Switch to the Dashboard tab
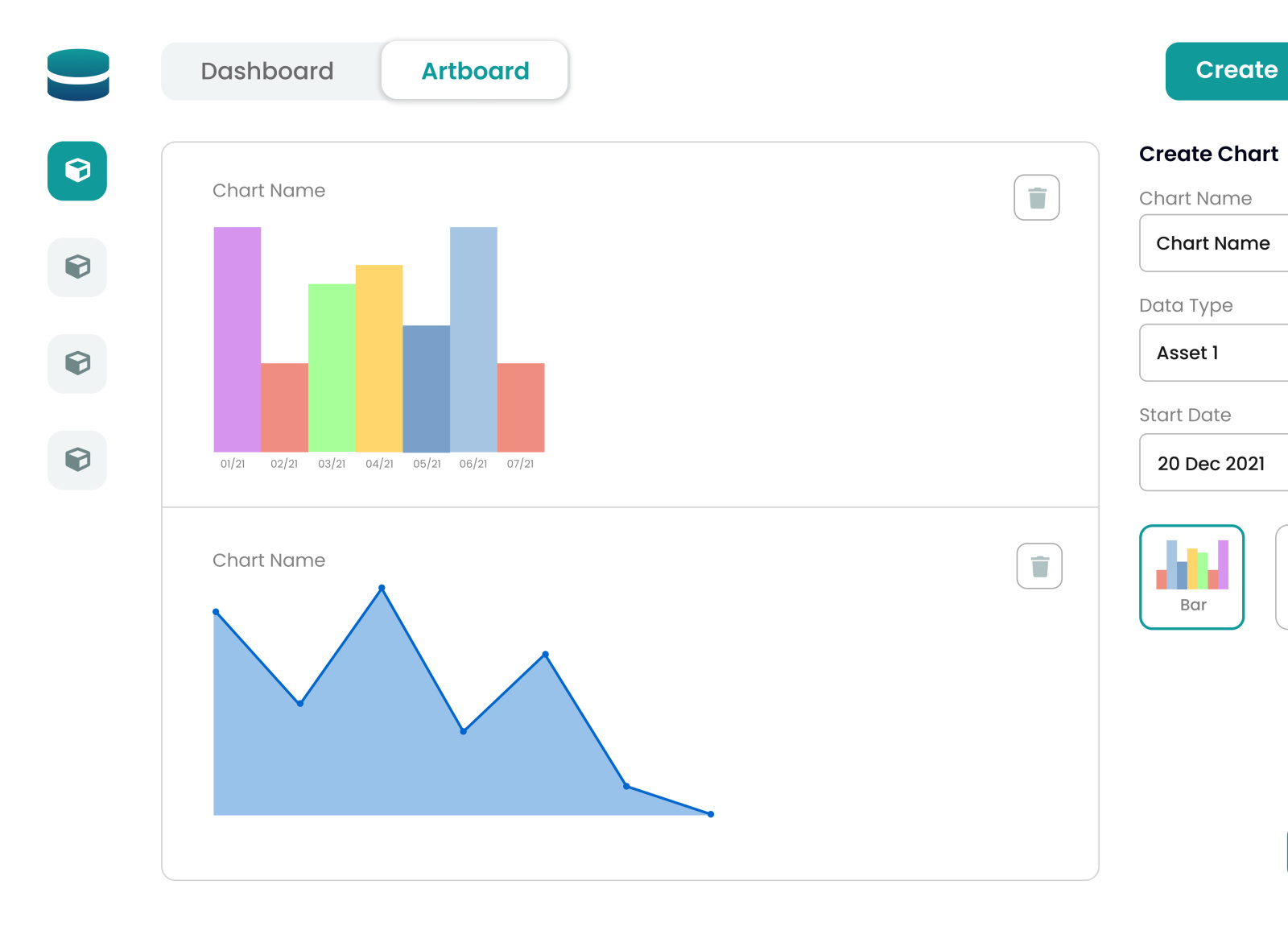The width and height of the screenshot is (1288, 951). [266, 71]
